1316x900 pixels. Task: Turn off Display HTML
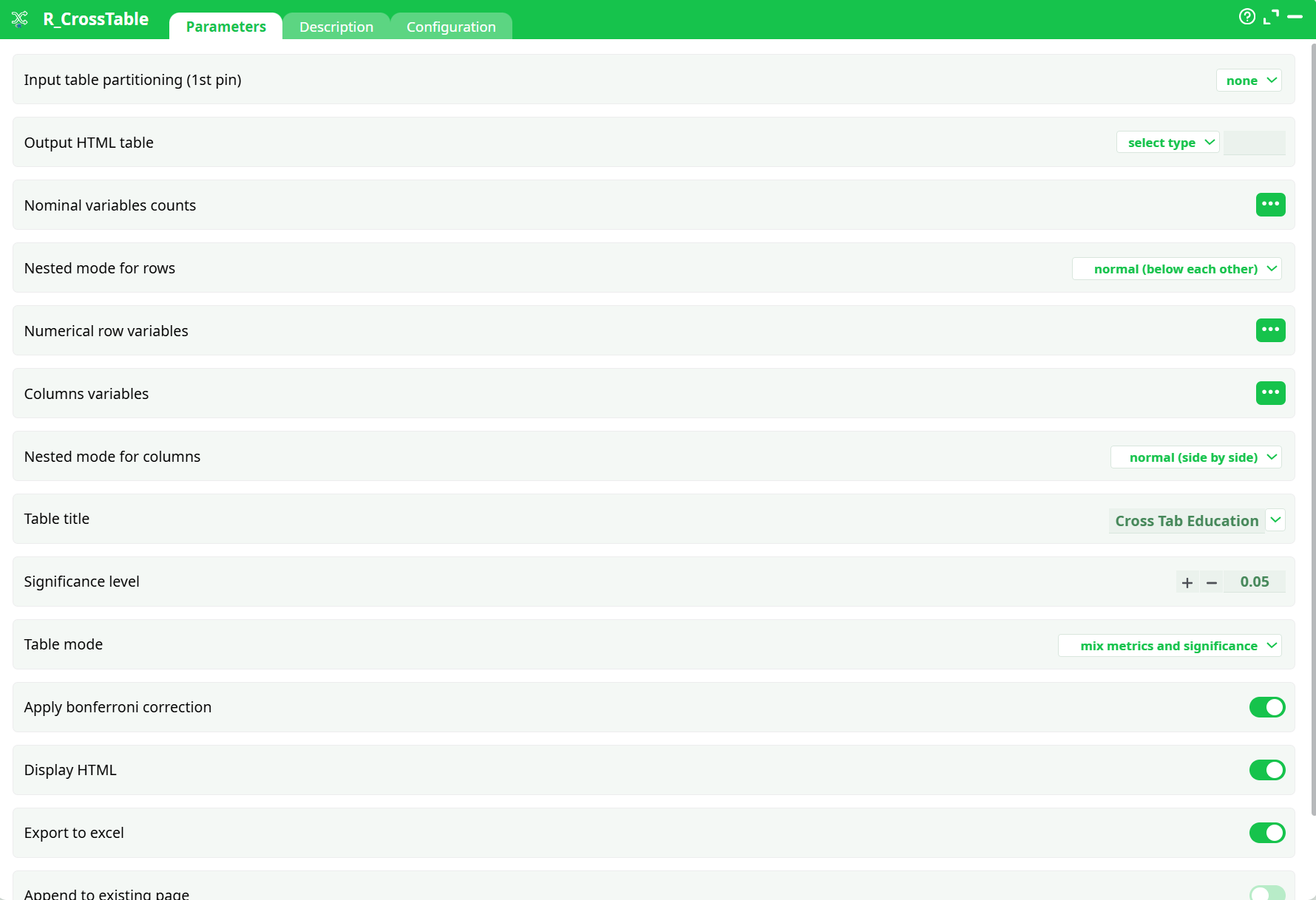[x=1267, y=769]
